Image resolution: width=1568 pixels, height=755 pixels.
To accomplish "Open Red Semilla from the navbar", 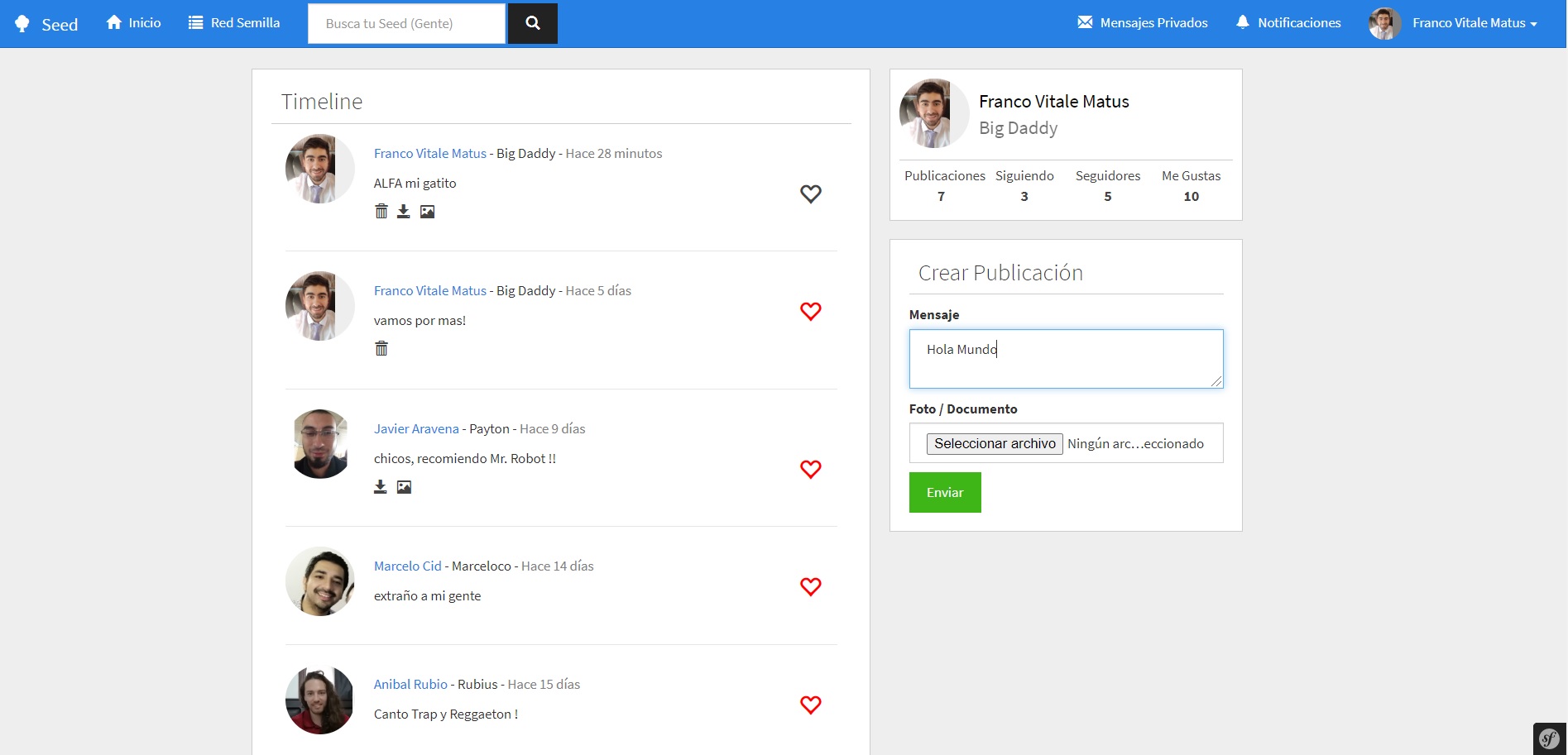I will click(x=234, y=22).
